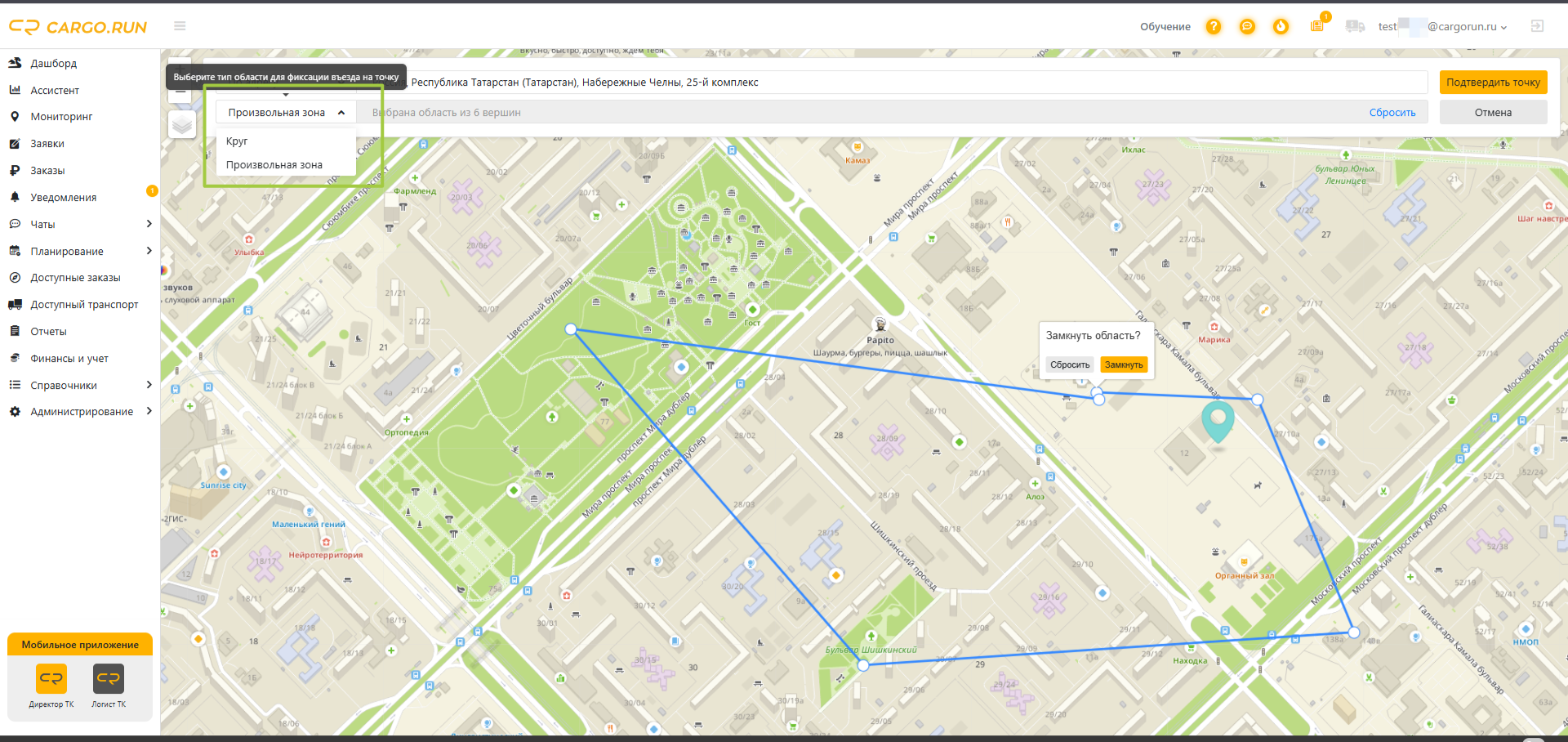The image size is (1568, 742).
Task: Open Отчеты page
Action: point(48,332)
